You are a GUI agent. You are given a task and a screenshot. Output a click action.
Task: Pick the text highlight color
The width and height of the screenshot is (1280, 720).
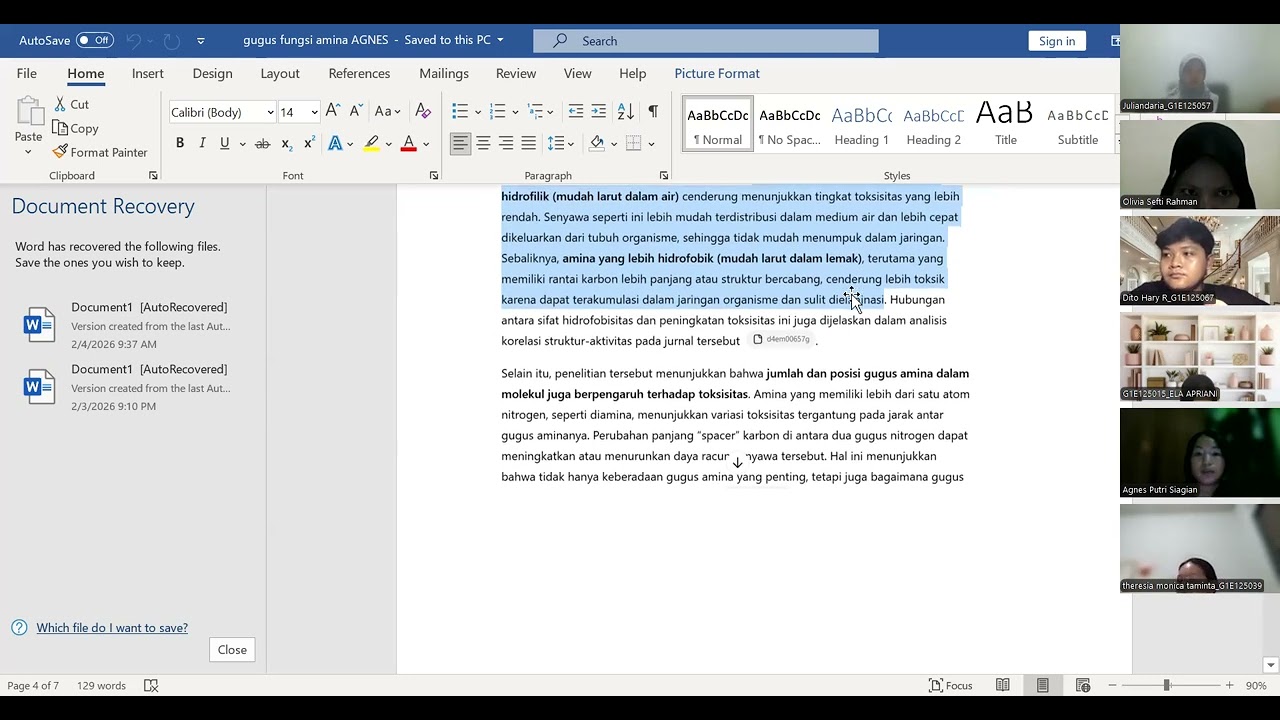click(x=371, y=143)
